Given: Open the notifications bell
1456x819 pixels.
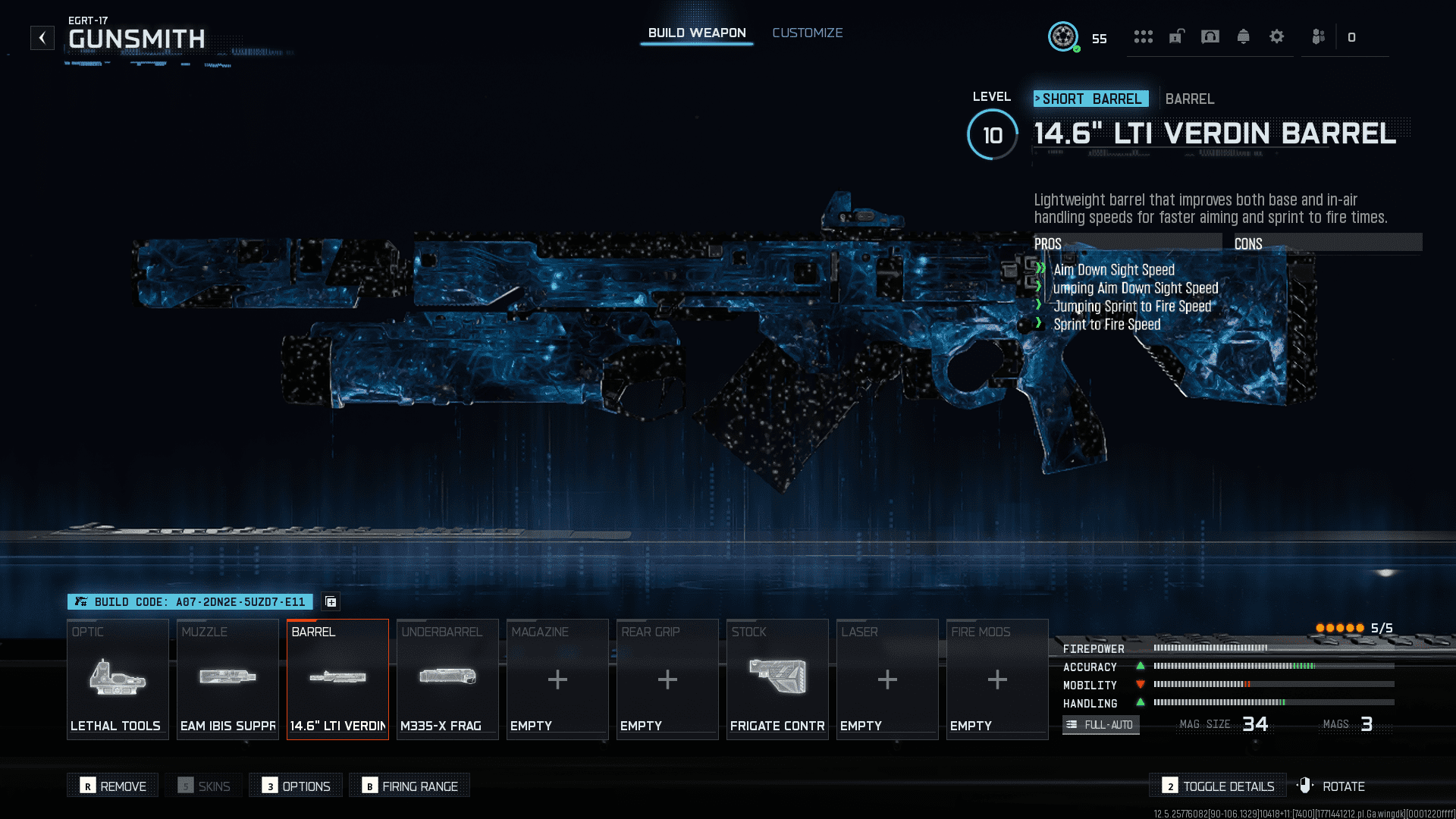Looking at the screenshot, I should tap(1243, 36).
